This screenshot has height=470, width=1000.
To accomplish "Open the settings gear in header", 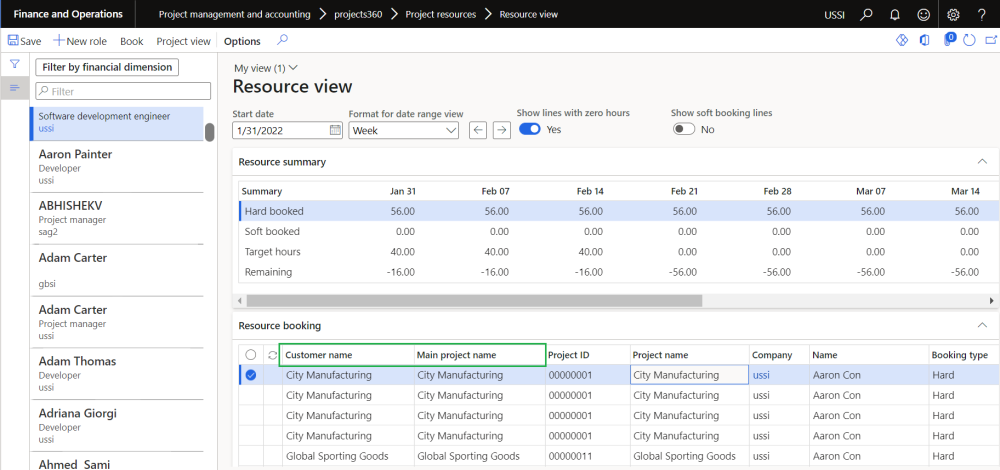I will coord(953,15).
